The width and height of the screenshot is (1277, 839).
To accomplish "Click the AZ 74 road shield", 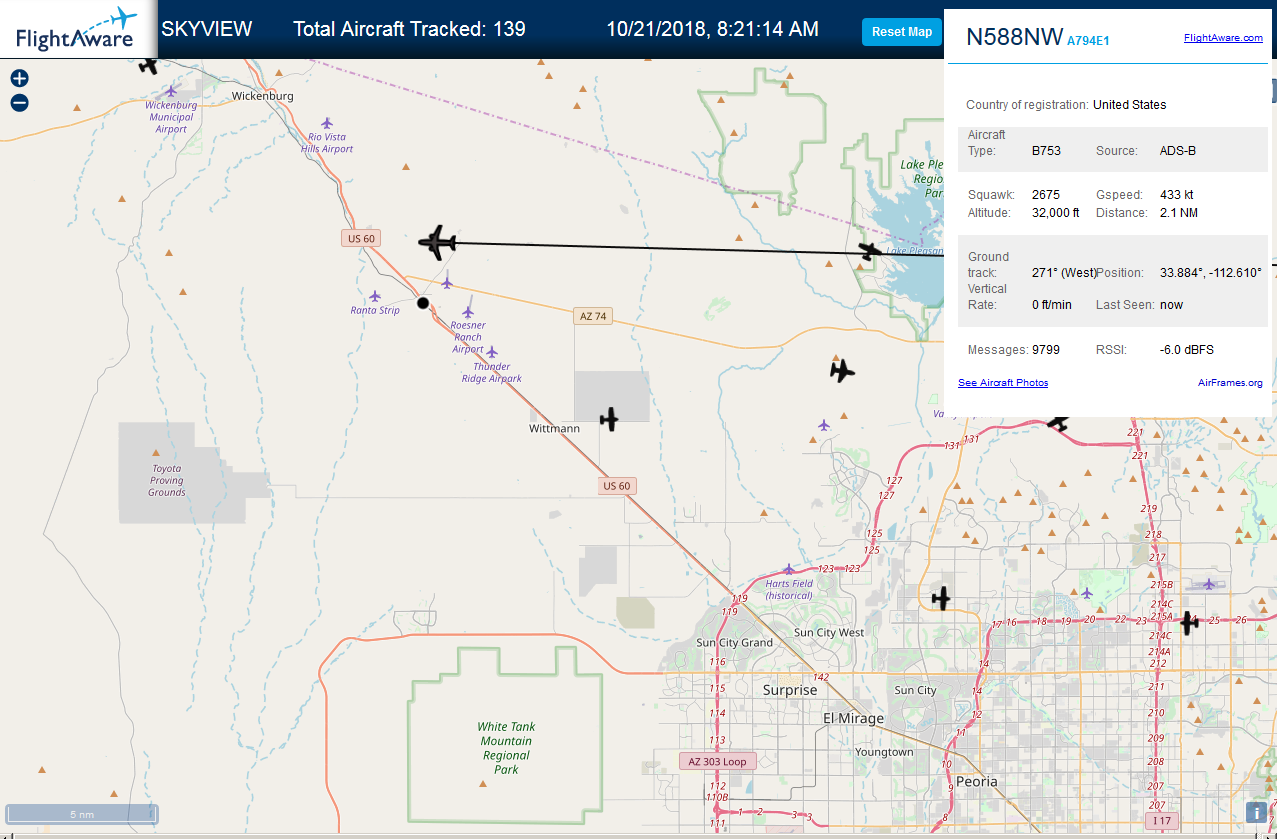I will 593,316.
